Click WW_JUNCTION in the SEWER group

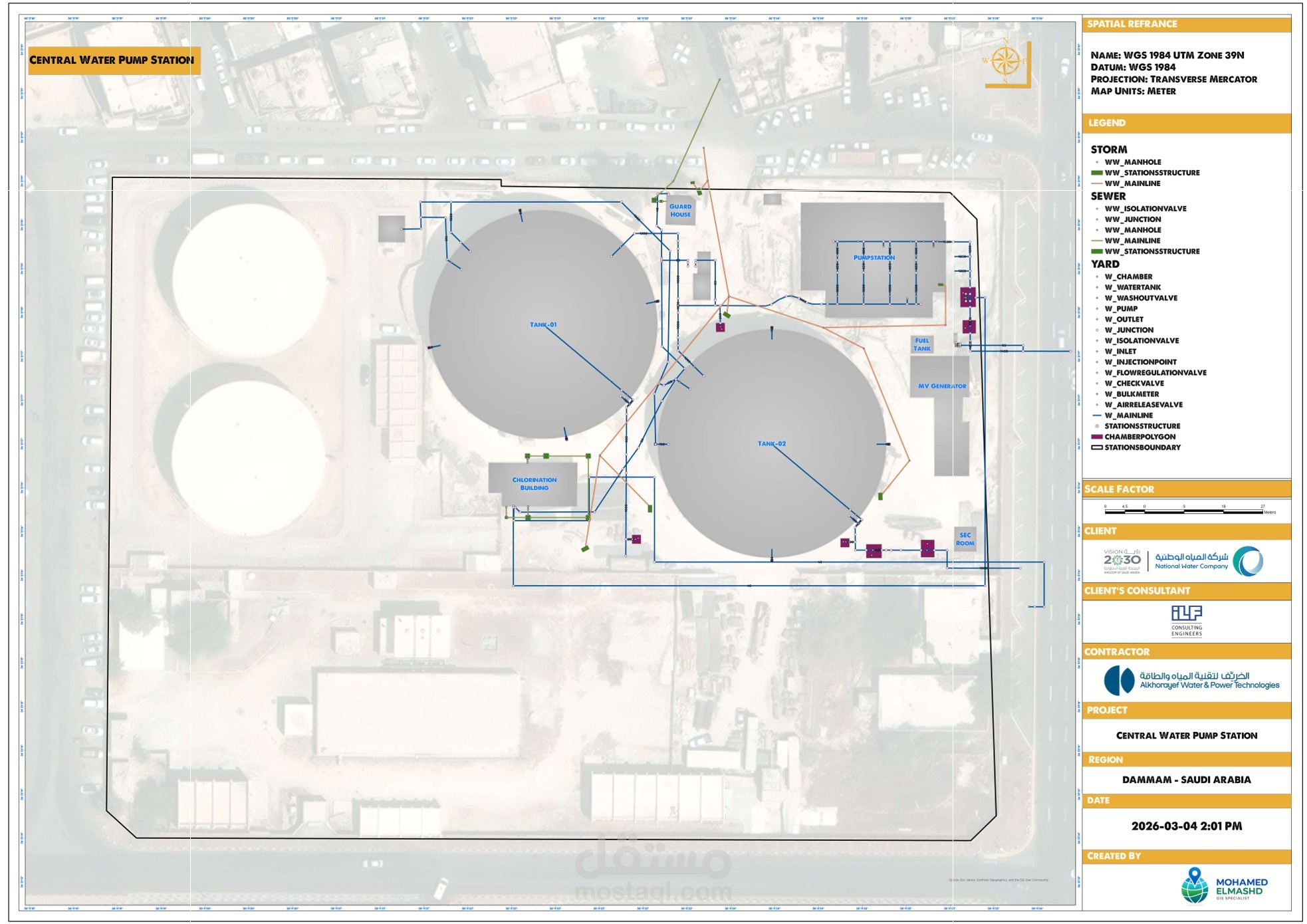(x=1133, y=219)
